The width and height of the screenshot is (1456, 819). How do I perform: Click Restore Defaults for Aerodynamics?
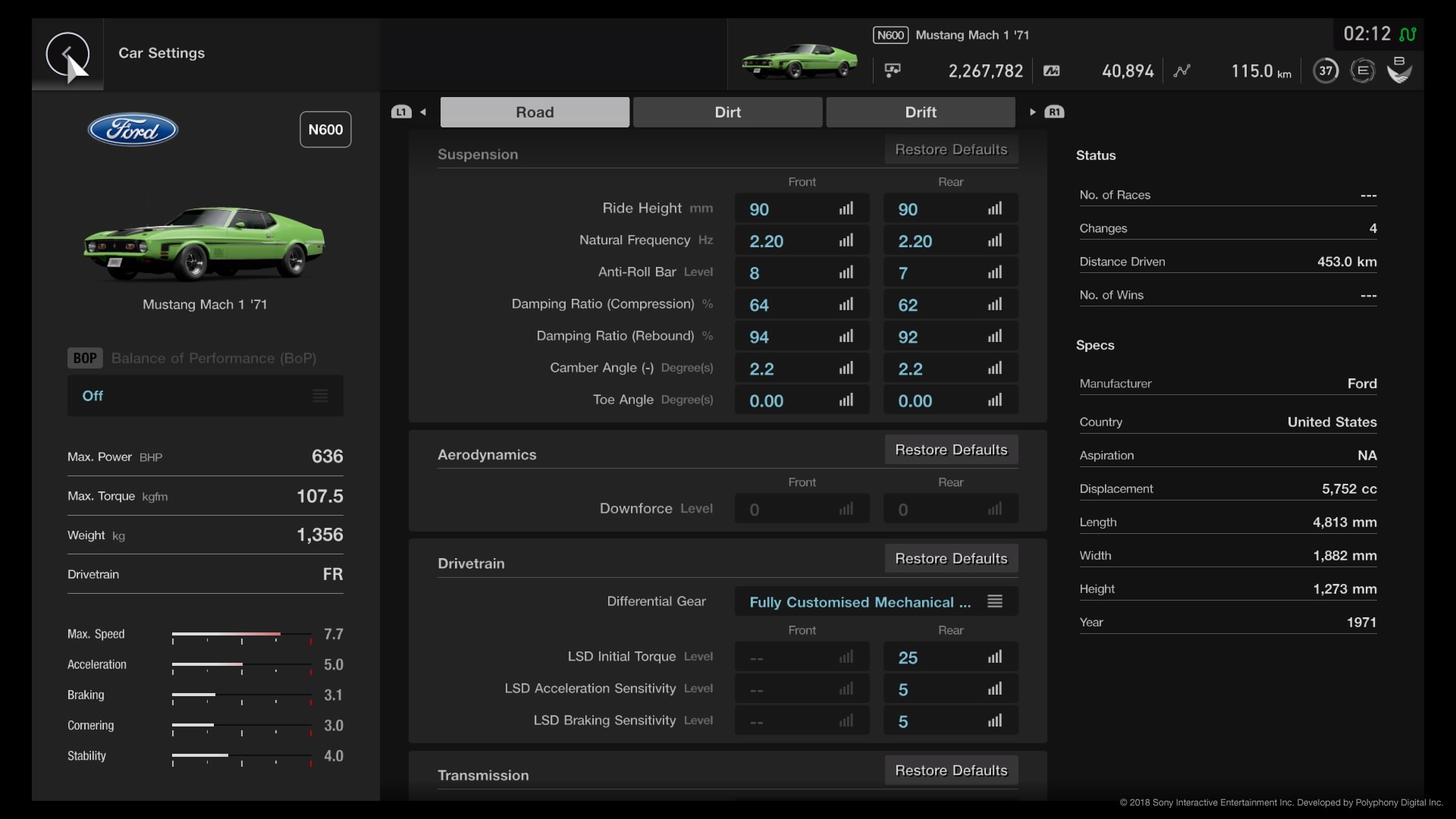point(950,449)
